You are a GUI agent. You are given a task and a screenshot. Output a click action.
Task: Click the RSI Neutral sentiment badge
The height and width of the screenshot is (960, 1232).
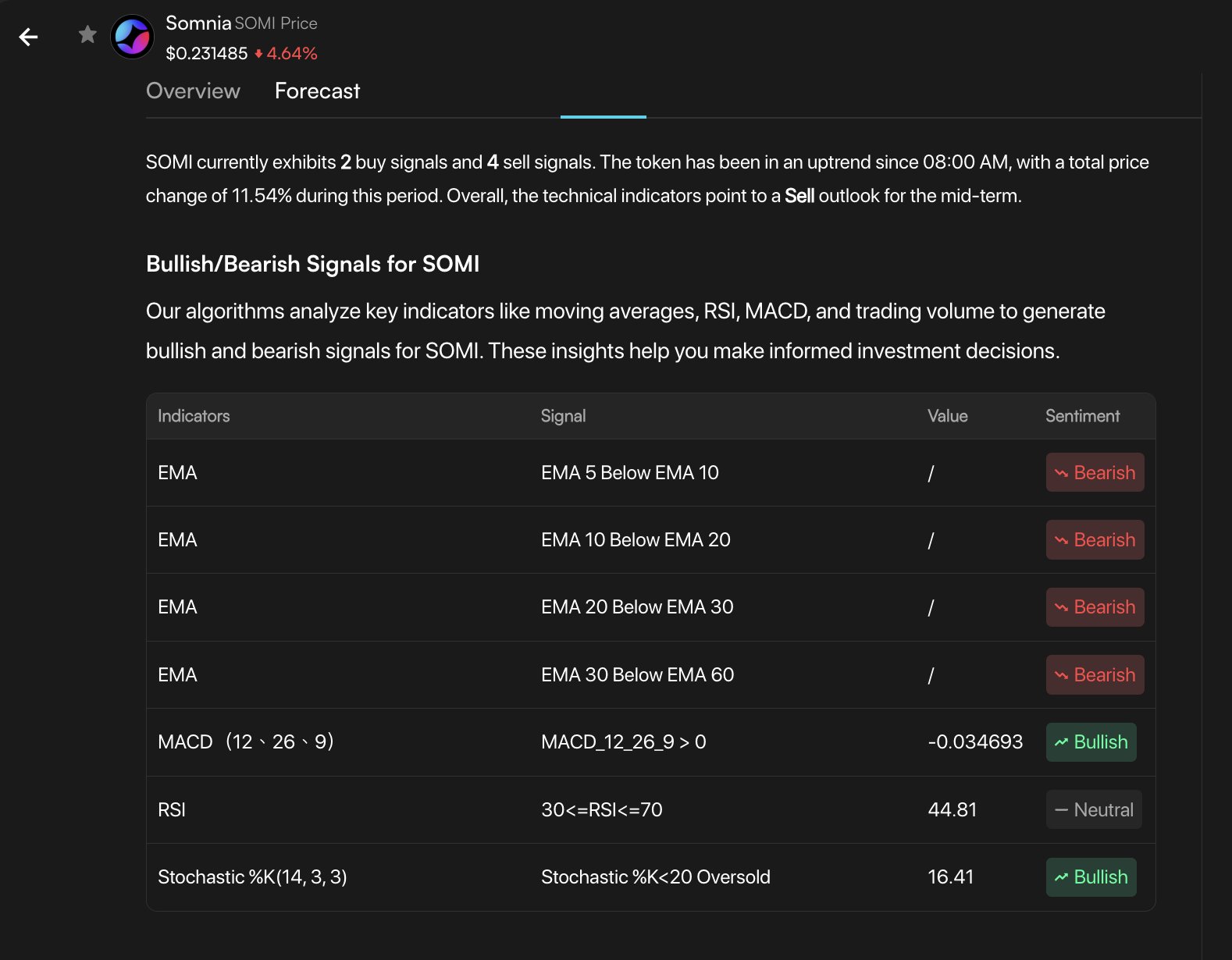pos(1094,810)
